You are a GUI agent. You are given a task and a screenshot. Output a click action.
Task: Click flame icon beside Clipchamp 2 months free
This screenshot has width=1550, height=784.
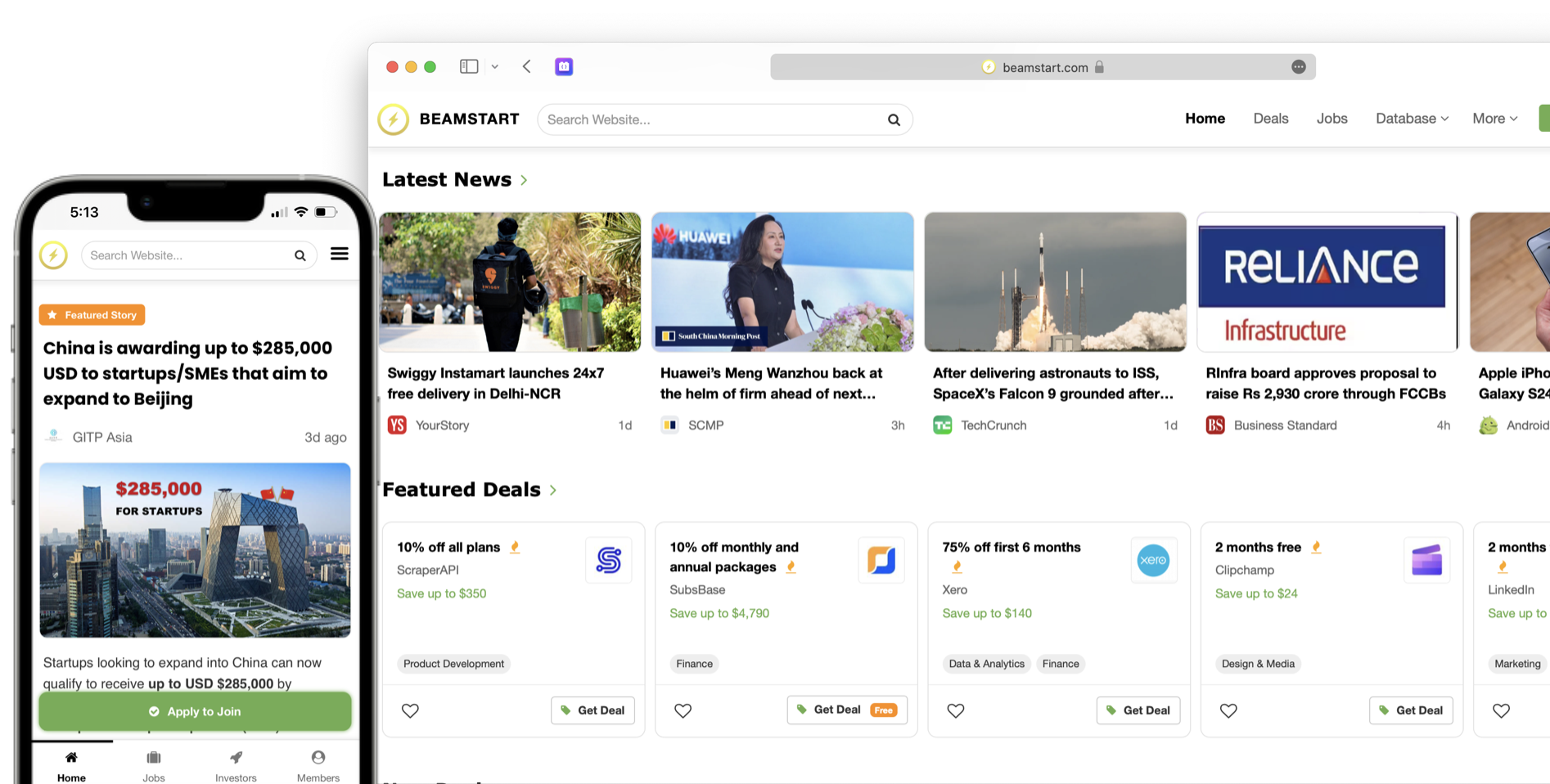[1316, 547]
